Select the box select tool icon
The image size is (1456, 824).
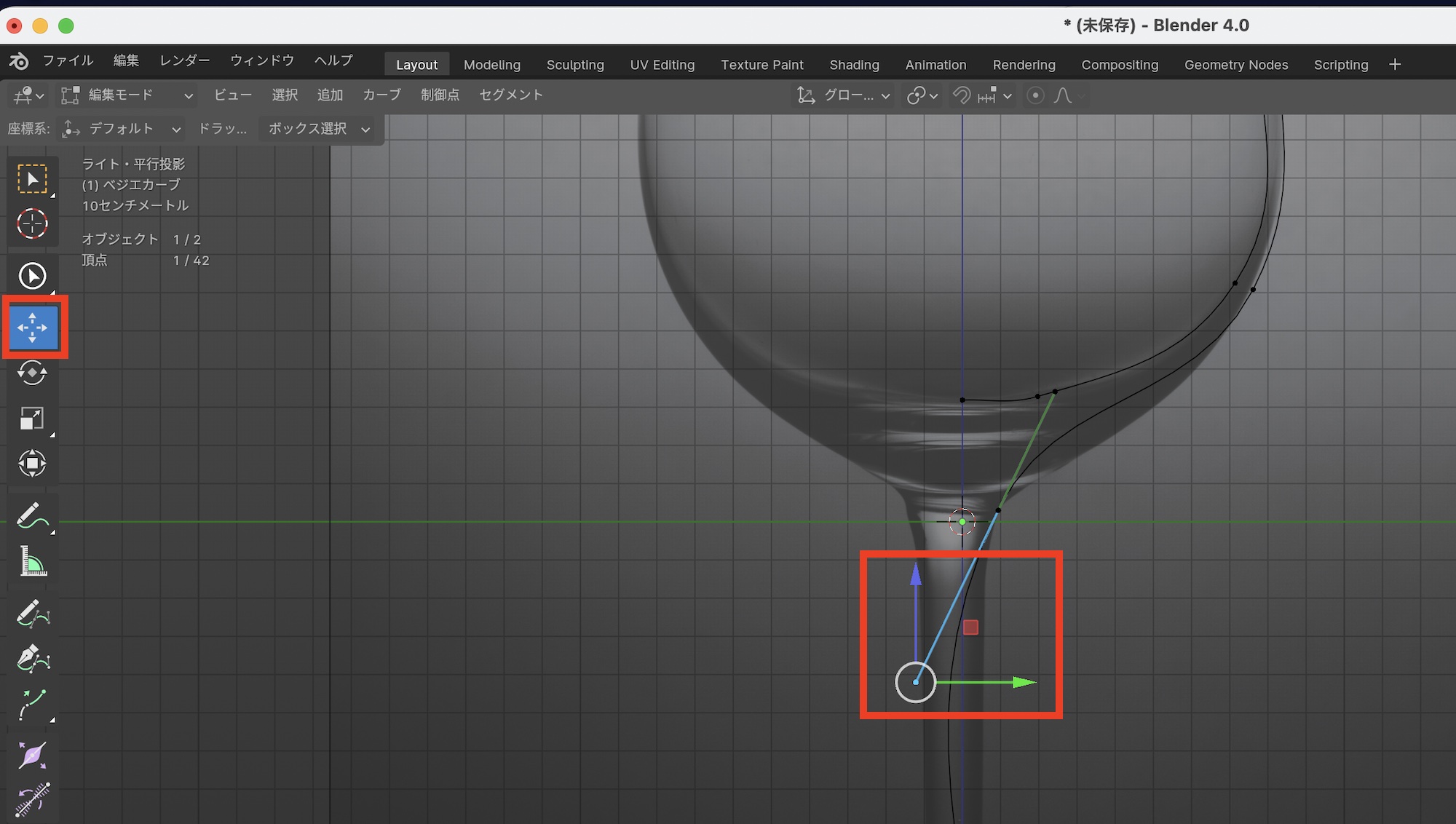tap(32, 178)
